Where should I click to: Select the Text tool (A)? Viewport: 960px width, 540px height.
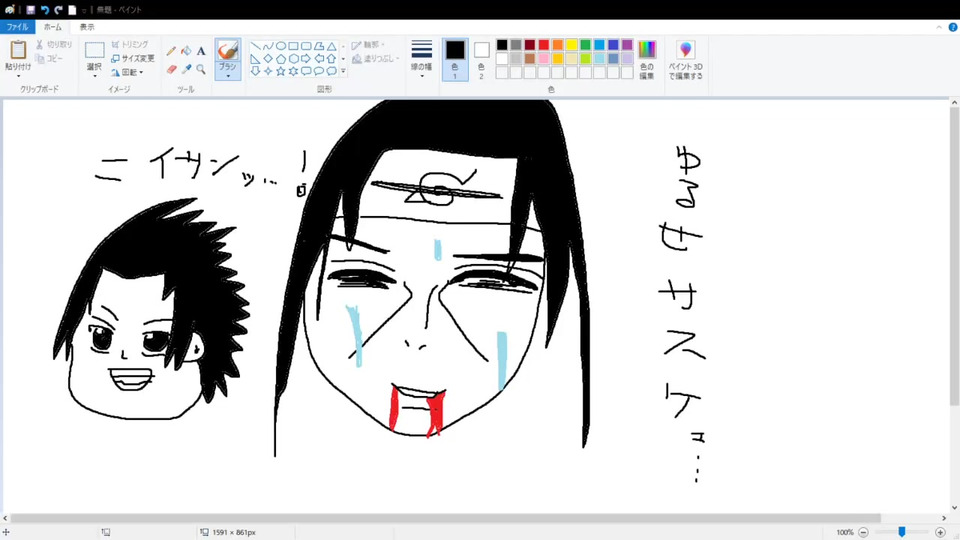click(201, 51)
